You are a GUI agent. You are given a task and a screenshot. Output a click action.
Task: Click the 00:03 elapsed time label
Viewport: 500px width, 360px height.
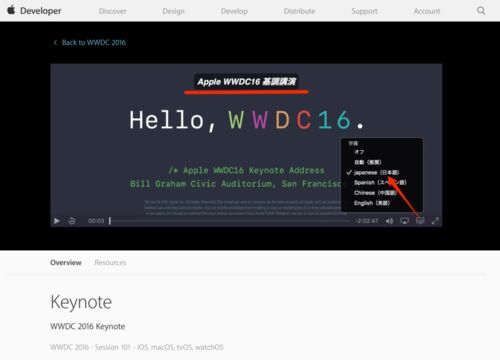point(96,221)
